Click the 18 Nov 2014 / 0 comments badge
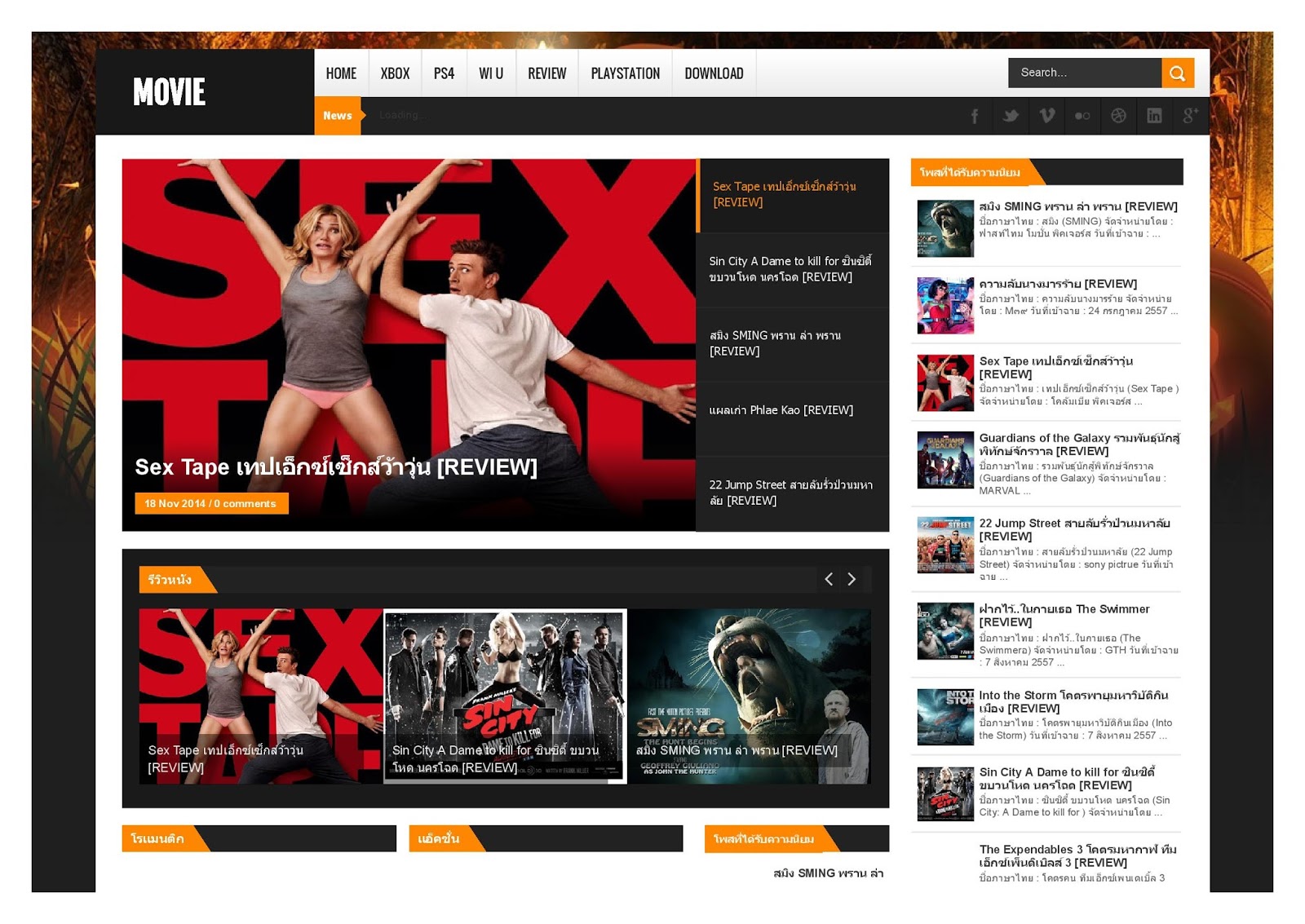Image resolution: width=1305 pixels, height=924 pixels. 211,503
